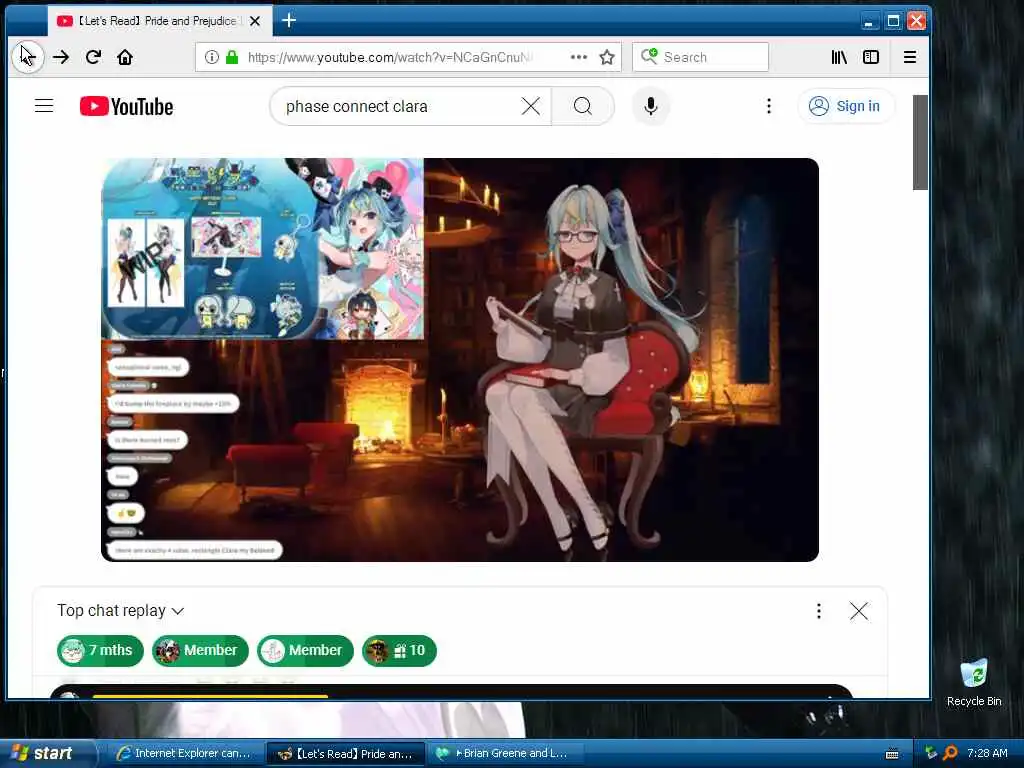Submit search with the magnifier button
This screenshot has height=768, width=1024.
pos(583,106)
